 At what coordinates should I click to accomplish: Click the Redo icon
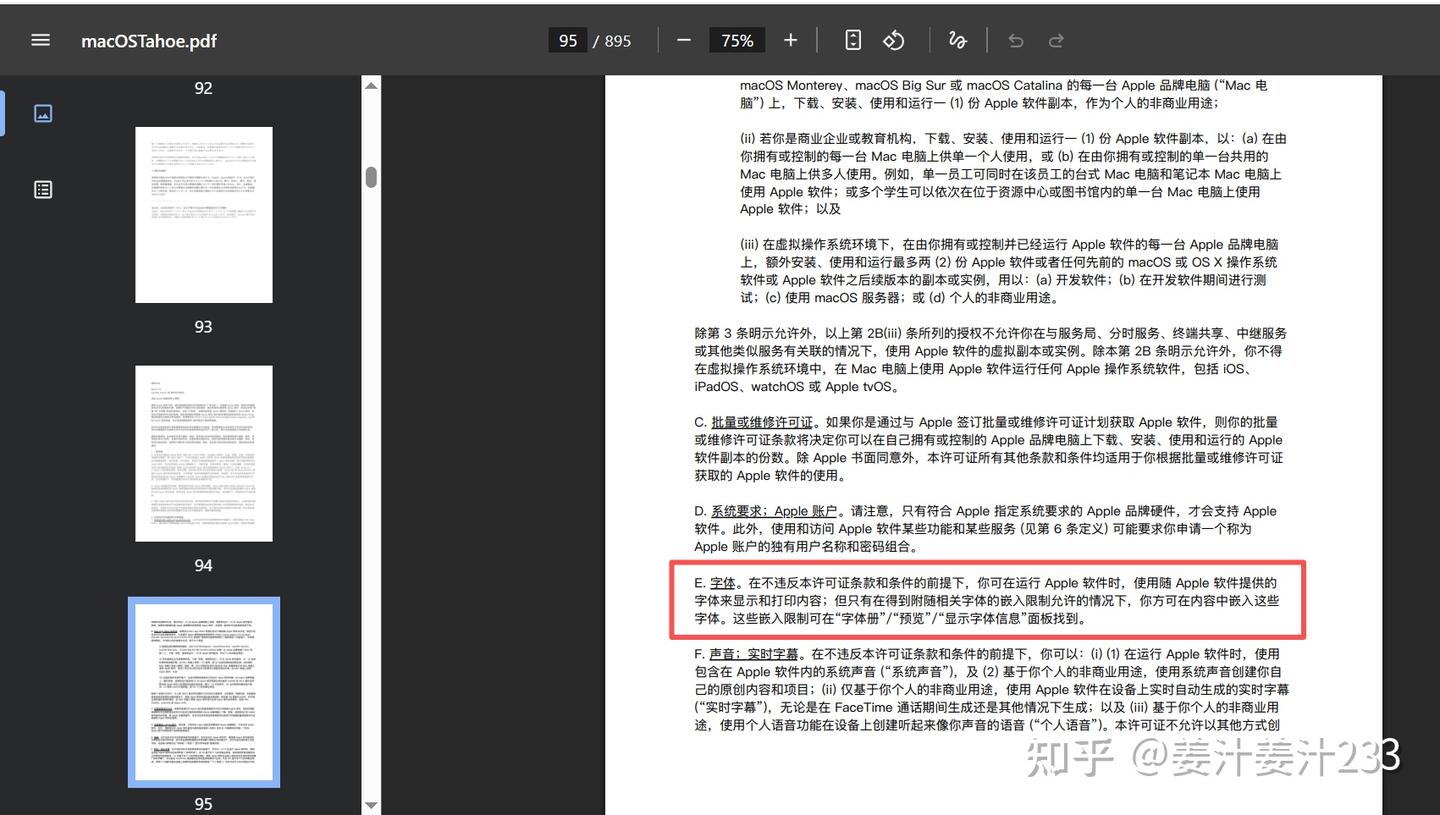coord(1056,40)
